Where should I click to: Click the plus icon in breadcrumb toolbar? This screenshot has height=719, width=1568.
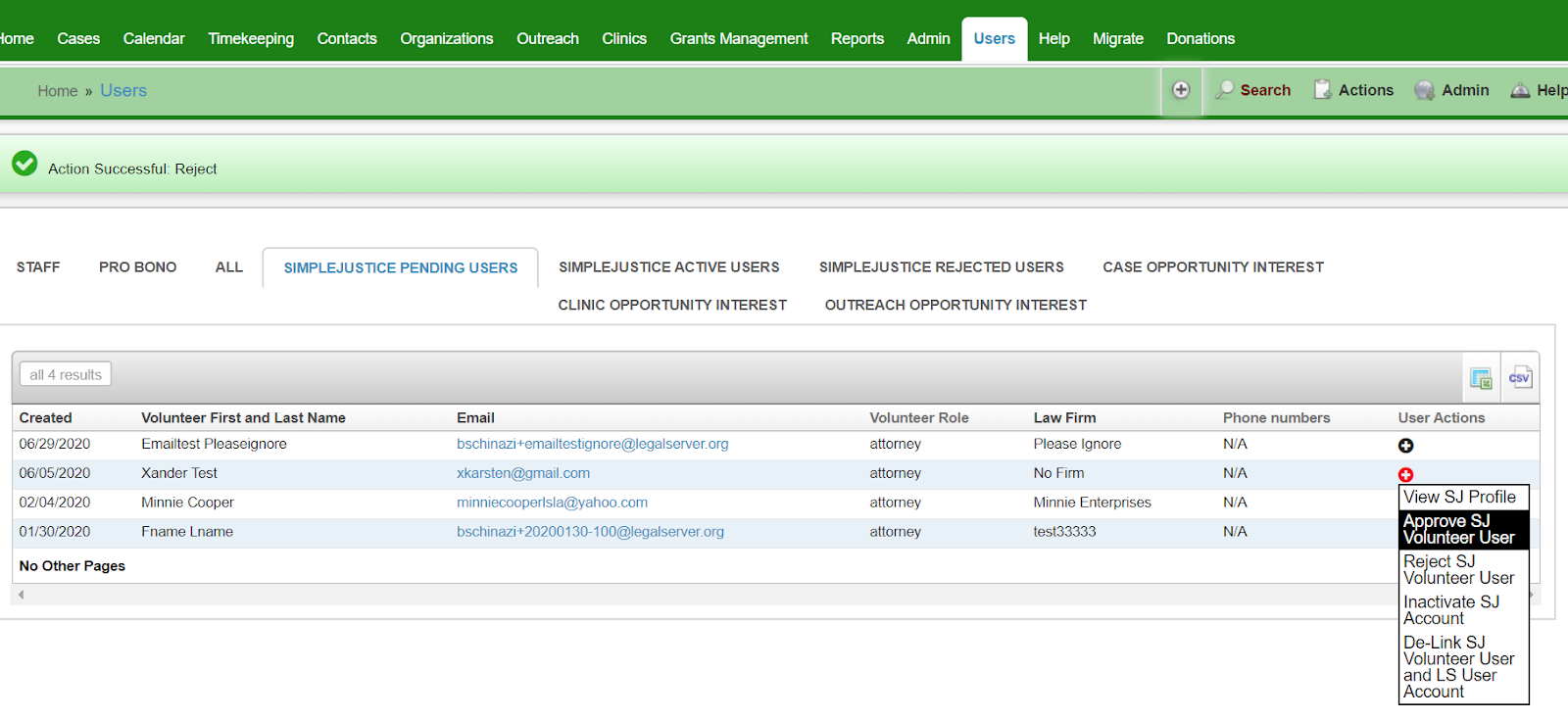coord(1181,90)
